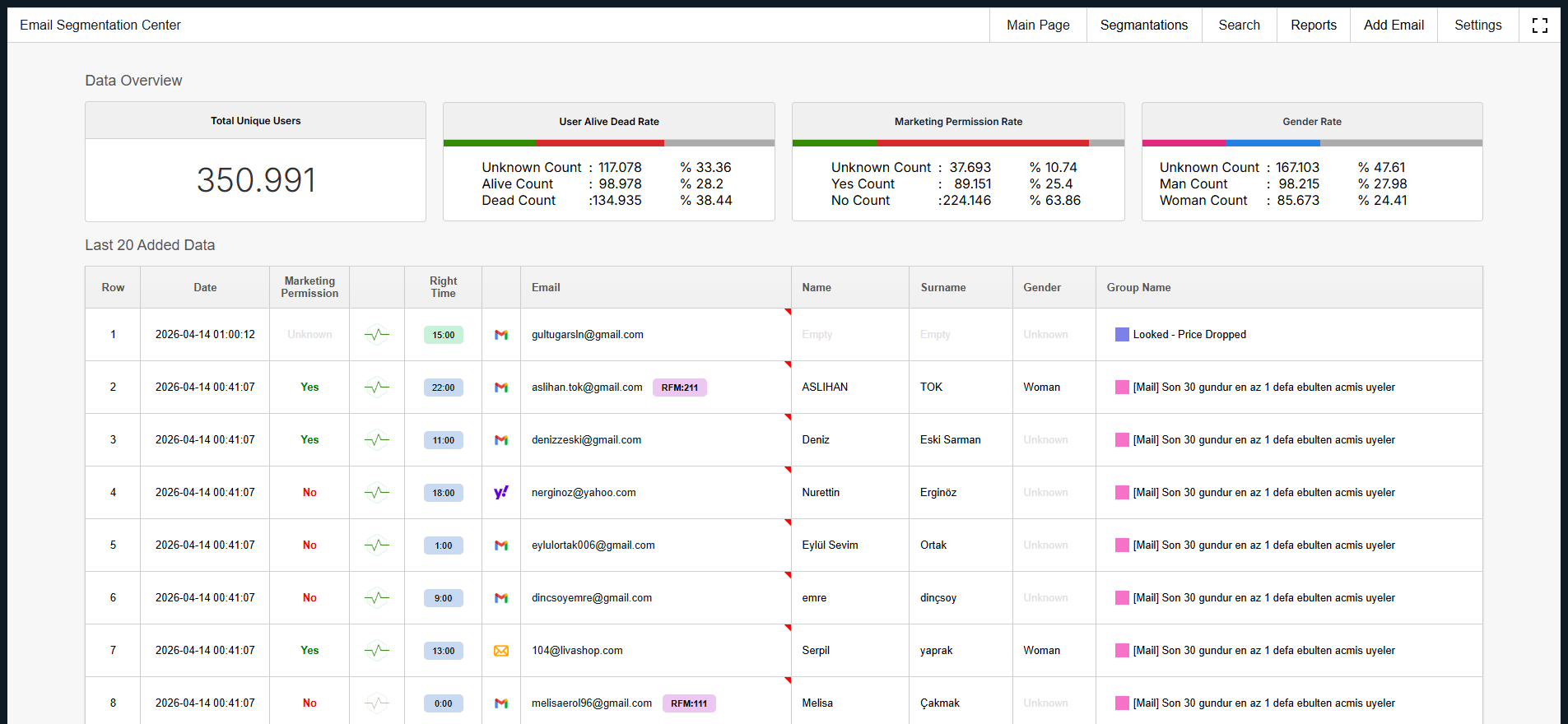Click email denizzeski@gmail.com

coord(586,440)
